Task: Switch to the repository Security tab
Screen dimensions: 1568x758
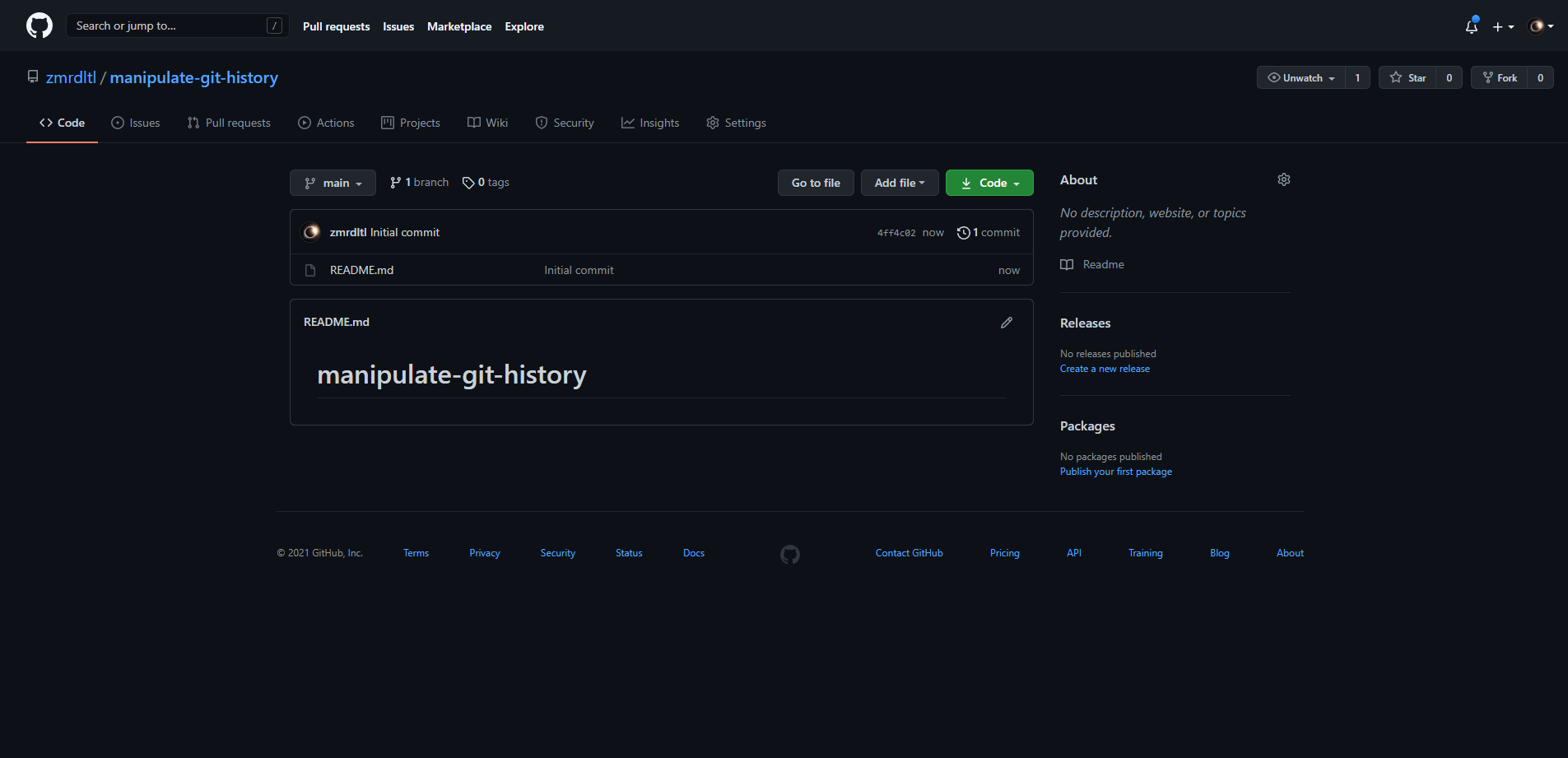Action: pos(565,123)
